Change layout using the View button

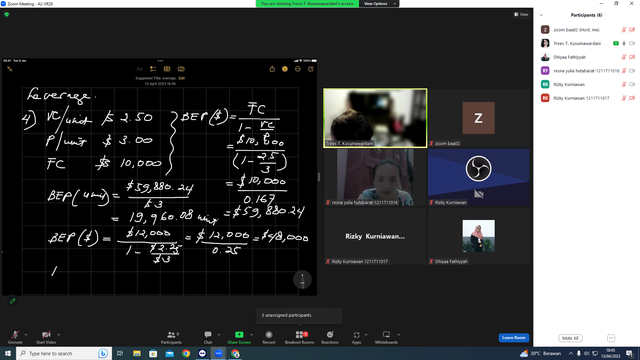pyautogui.click(x=521, y=14)
